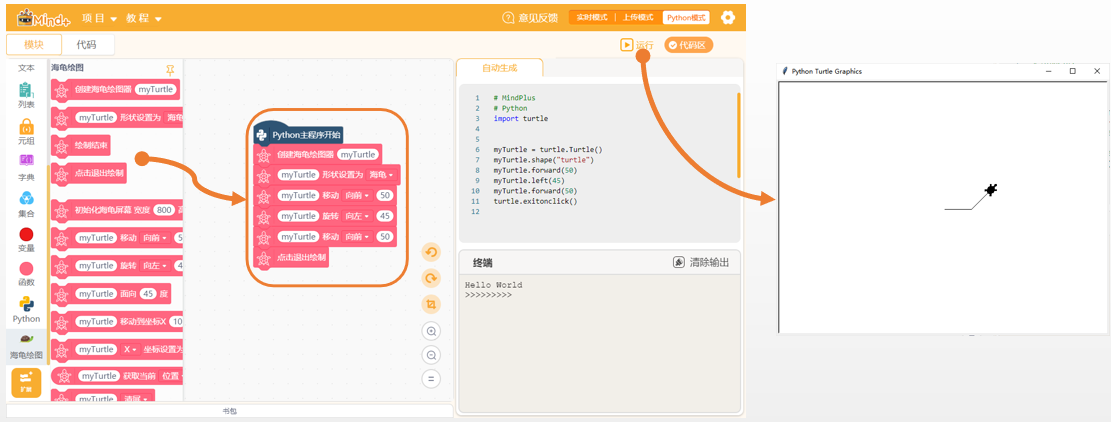The height and width of the screenshot is (422, 1111).
Task: Click the 'Hello World' terminal output
Action: 493,285
